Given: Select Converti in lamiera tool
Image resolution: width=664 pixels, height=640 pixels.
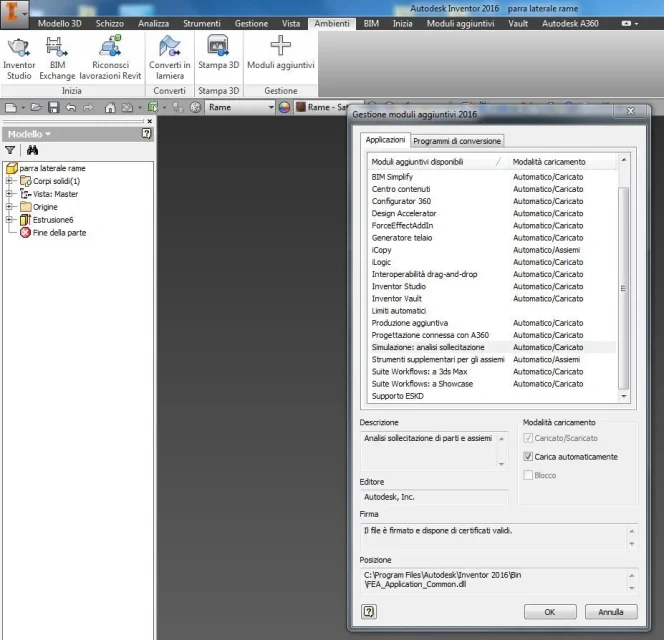Looking at the screenshot, I should click(169, 58).
